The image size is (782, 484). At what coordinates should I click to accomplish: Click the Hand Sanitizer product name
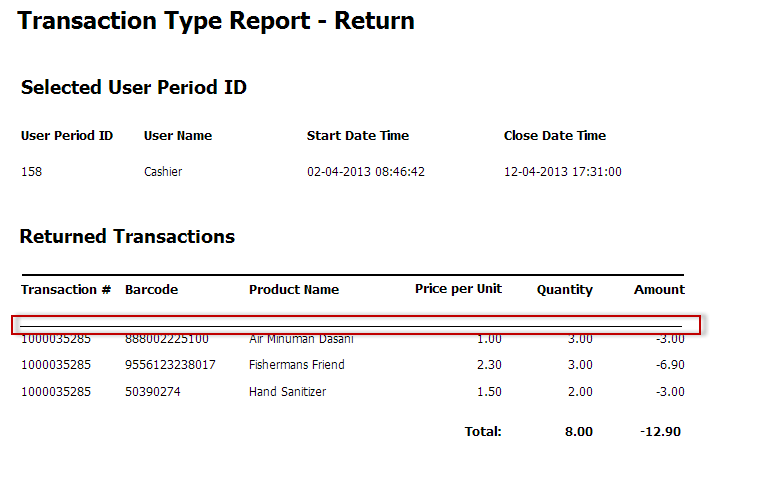click(287, 392)
